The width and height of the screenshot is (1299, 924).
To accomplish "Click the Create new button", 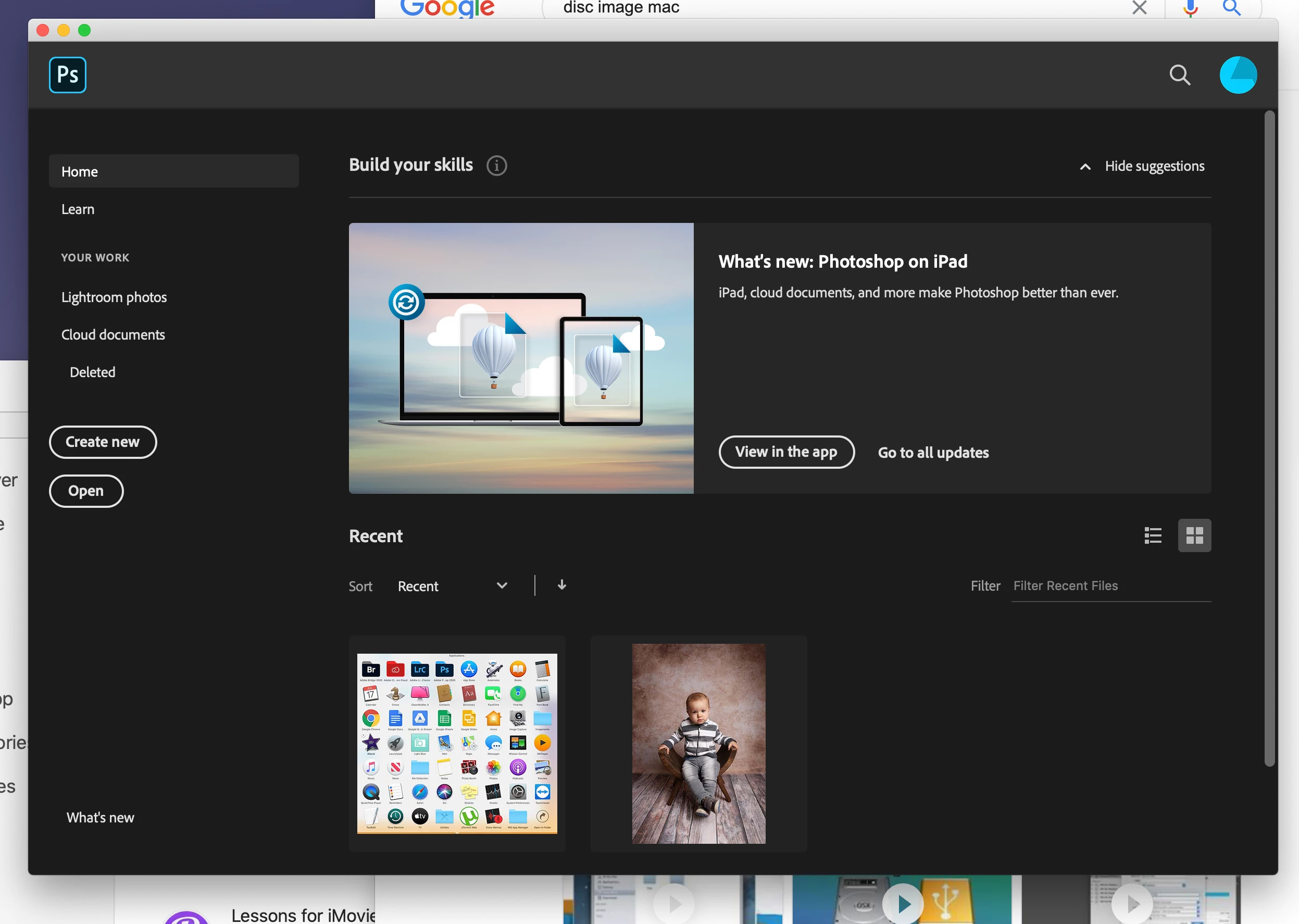I will click(x=103, y=442).
